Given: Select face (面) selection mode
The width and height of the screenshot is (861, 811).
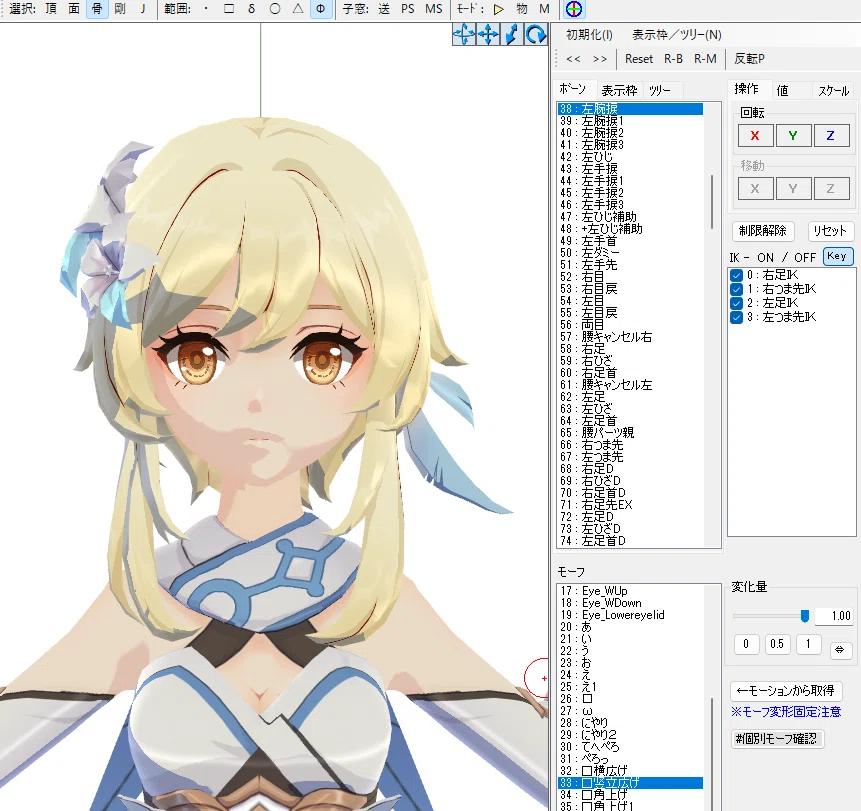Looking at the screenshot, I should (74, 9).
